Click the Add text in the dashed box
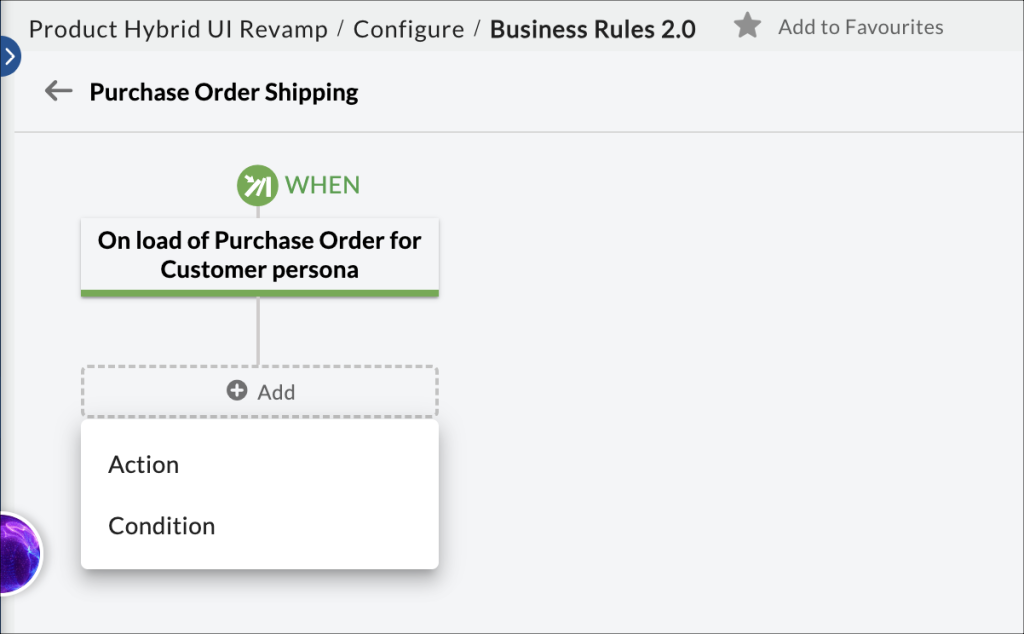 pyautogui.click(x=276, y=392)
